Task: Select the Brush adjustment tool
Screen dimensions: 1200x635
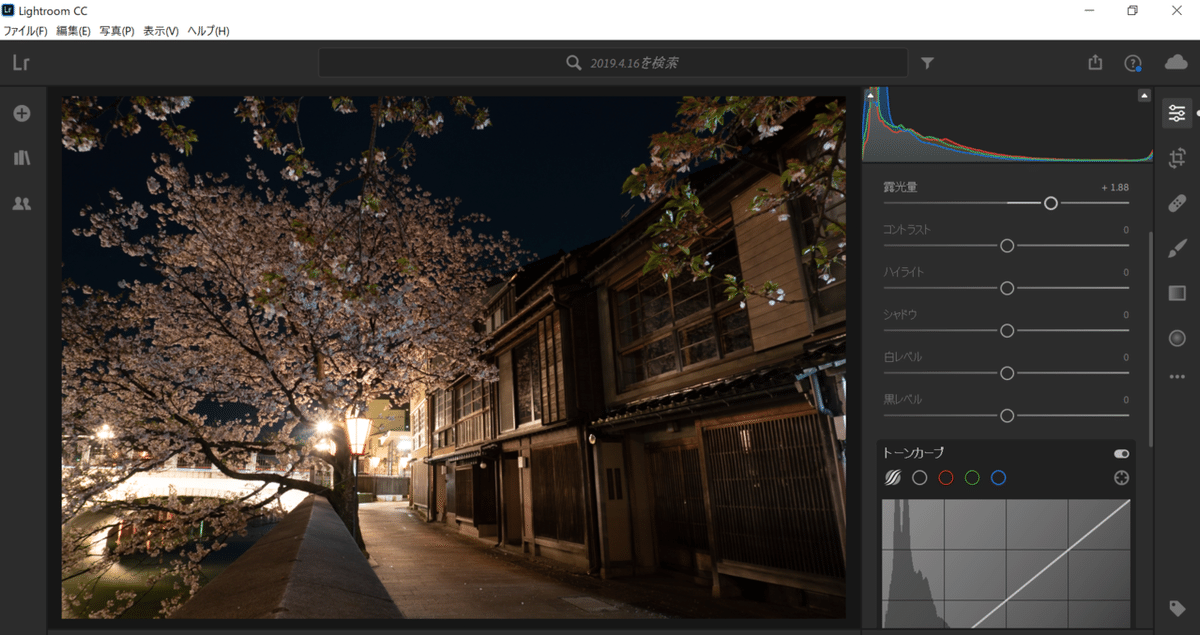Action: [x=1177, y=248]
